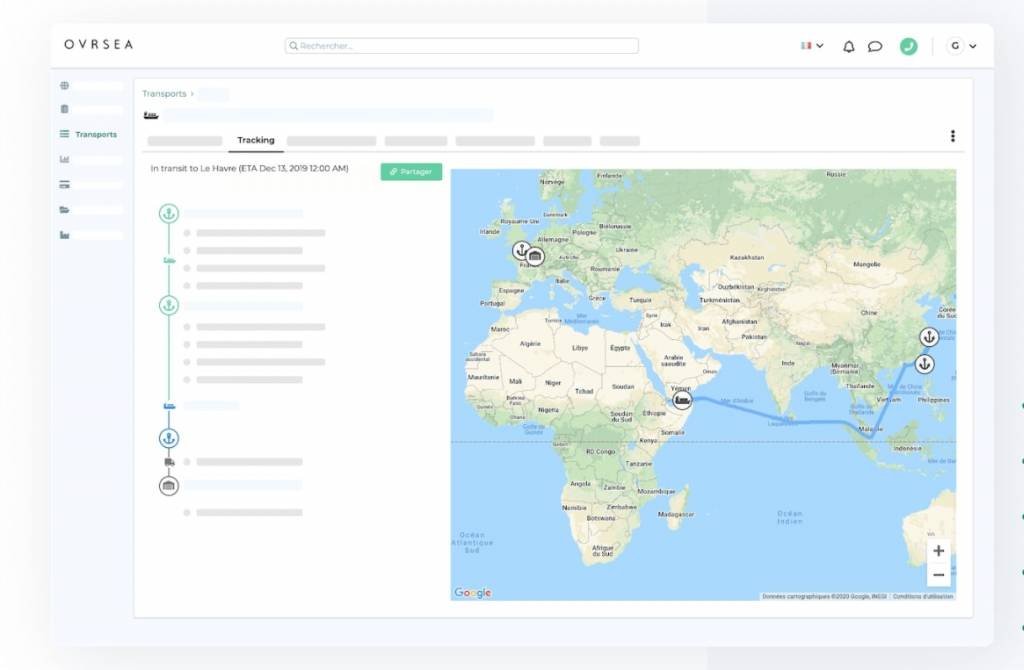
Task: Click the Inde label on the map
Action: click(x=788, y=362)
